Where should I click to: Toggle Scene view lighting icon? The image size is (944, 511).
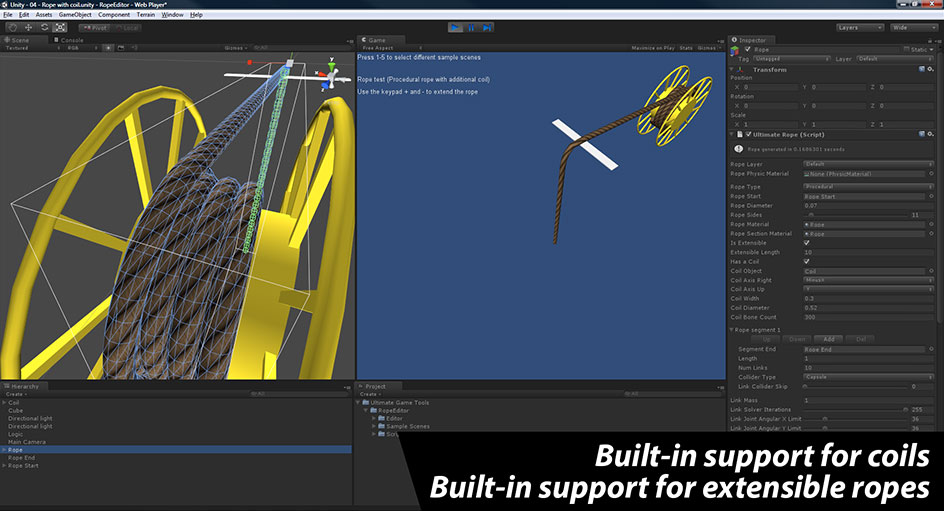click(x=108, y=48)
